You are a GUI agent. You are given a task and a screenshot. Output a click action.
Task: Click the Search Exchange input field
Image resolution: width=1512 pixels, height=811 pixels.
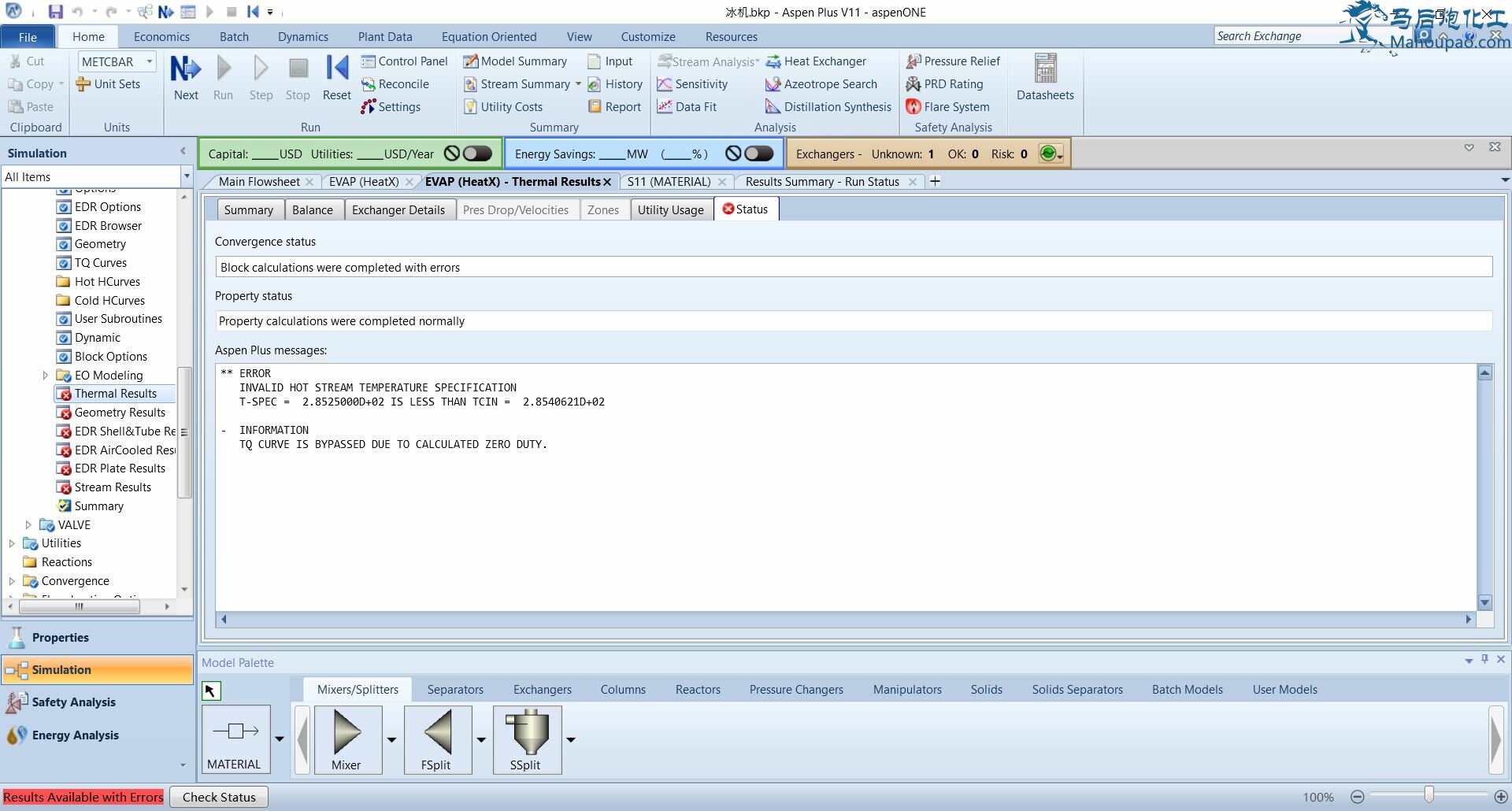pyautogui.click(x=1276, y=36)
